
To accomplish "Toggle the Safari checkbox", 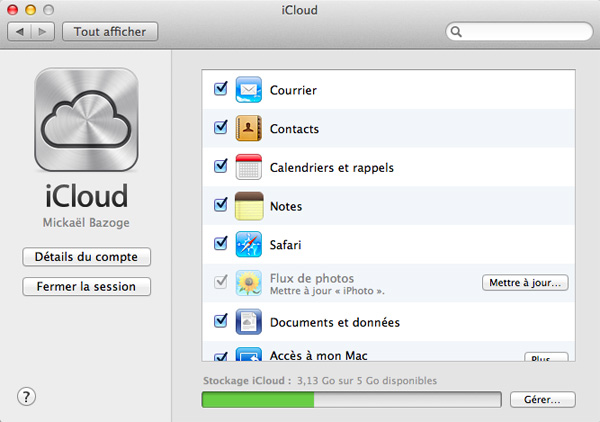I will (x=221, y=243).
